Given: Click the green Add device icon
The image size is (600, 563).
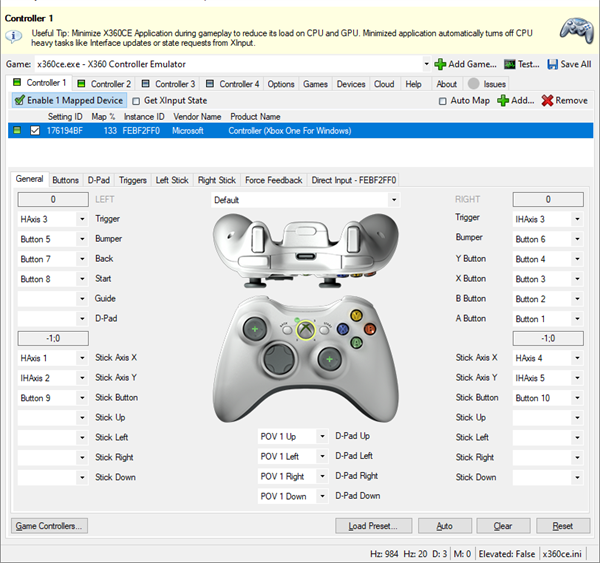Looking at the screenshot, I should coord(502,101).
